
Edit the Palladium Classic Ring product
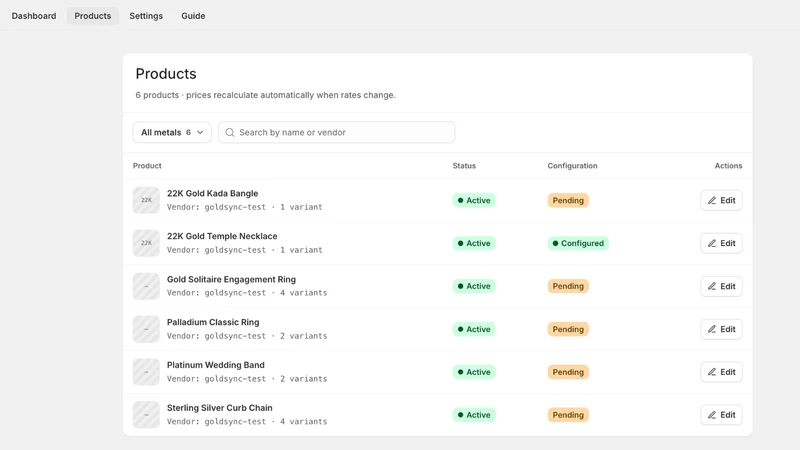pos(721,329)
